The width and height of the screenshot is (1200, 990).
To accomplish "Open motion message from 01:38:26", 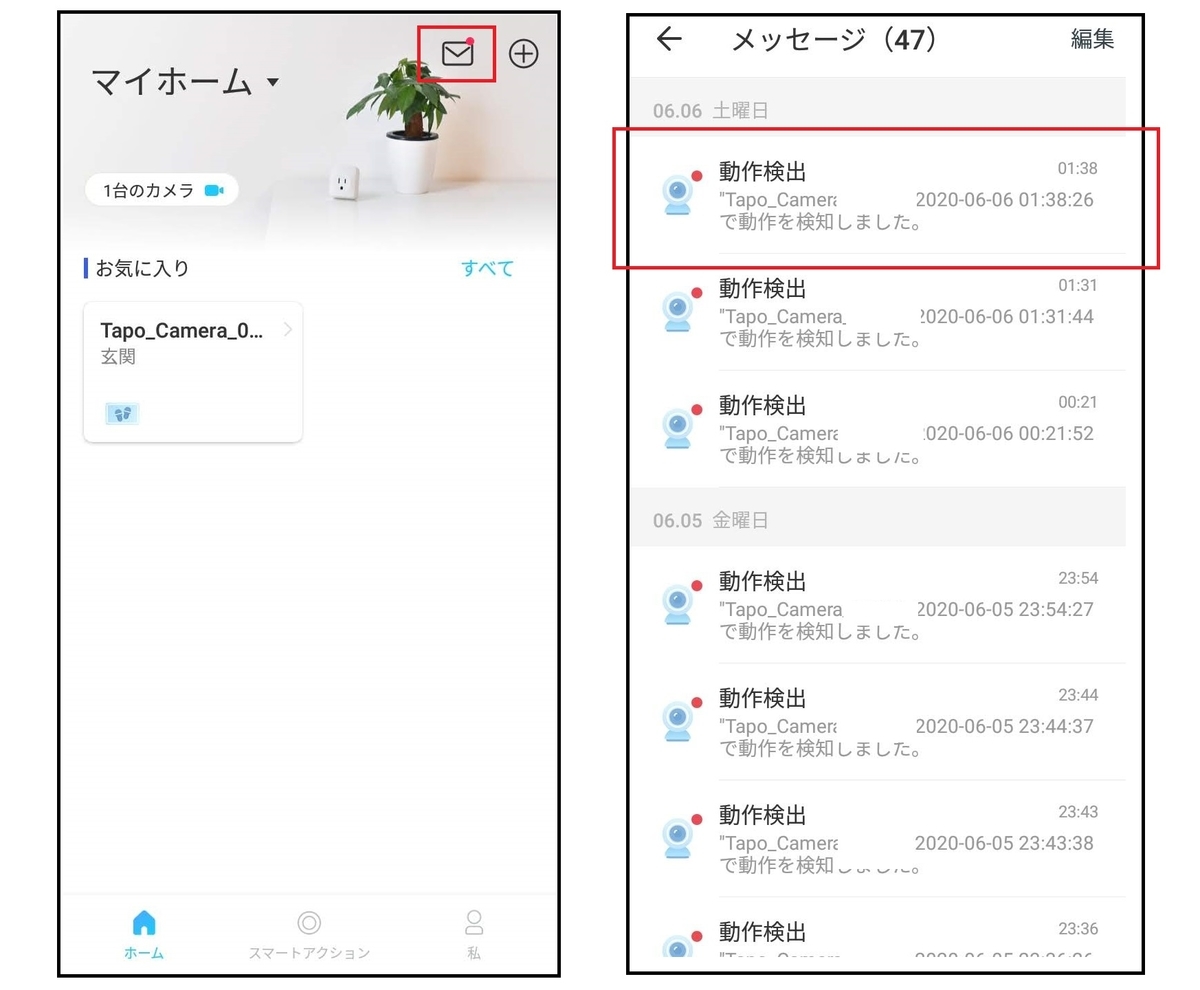I will [878, 194].
